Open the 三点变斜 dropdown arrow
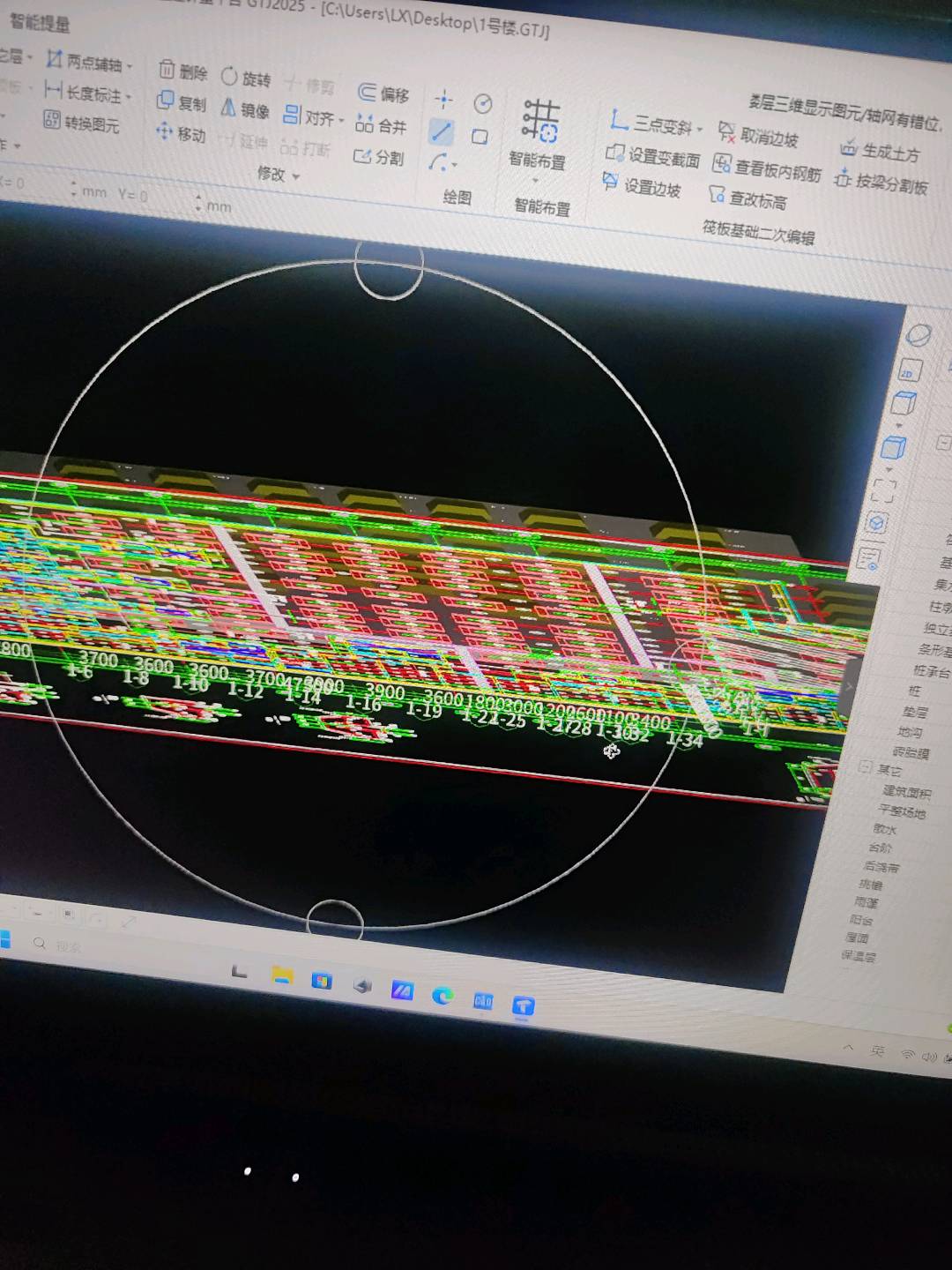The height and width of the screenshot is (1270, 952). coord(700,131)
